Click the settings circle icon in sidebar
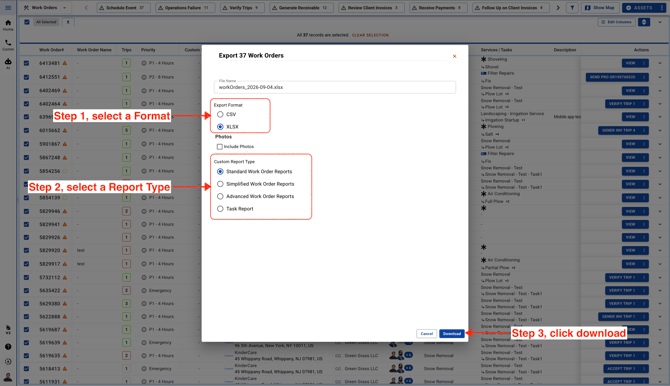 [x=8, y=362]
